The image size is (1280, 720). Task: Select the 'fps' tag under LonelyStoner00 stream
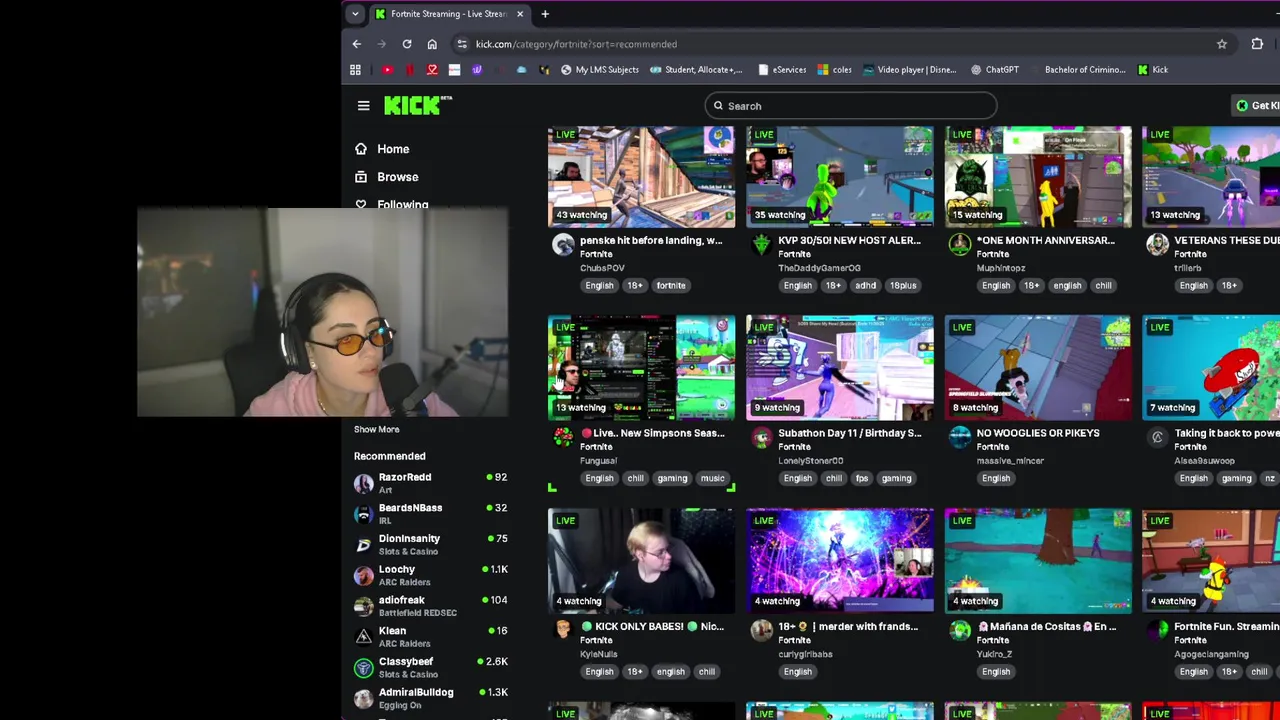(x=862, y=479)
